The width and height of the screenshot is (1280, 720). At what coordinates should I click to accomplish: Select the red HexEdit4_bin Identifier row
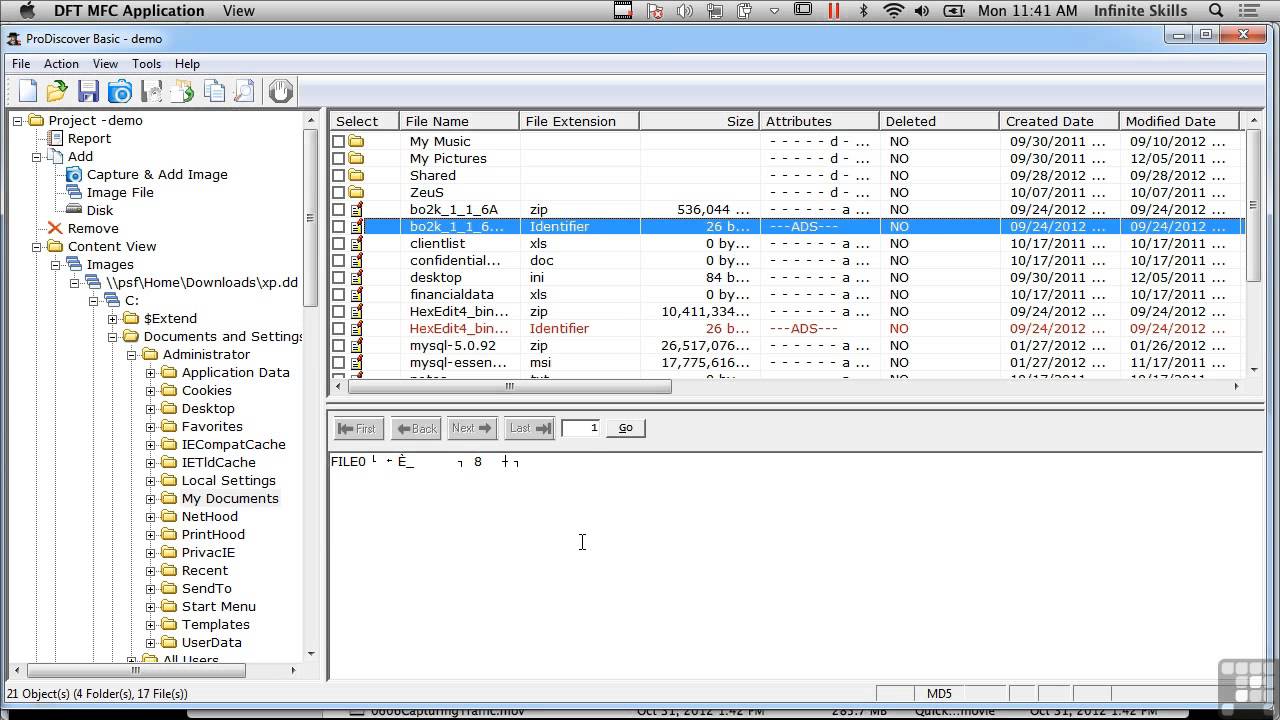coord(785,328)
